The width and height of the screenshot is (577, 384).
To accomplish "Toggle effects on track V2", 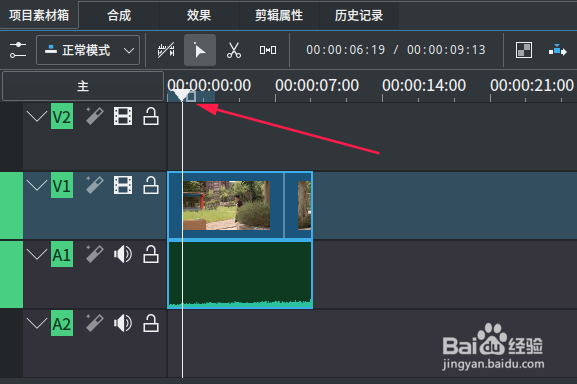I will click(x=94, y=116).
